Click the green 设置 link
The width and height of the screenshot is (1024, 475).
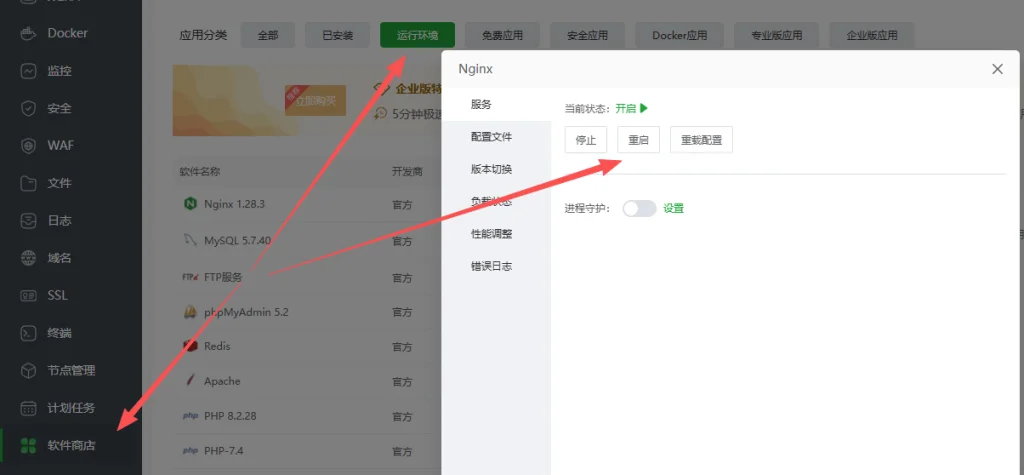coord(673,208)
